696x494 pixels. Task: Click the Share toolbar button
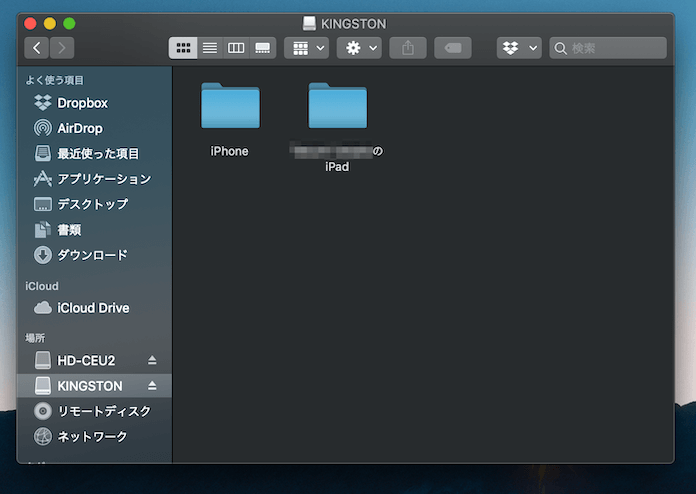pyautogui.click(x=408, y=48)
